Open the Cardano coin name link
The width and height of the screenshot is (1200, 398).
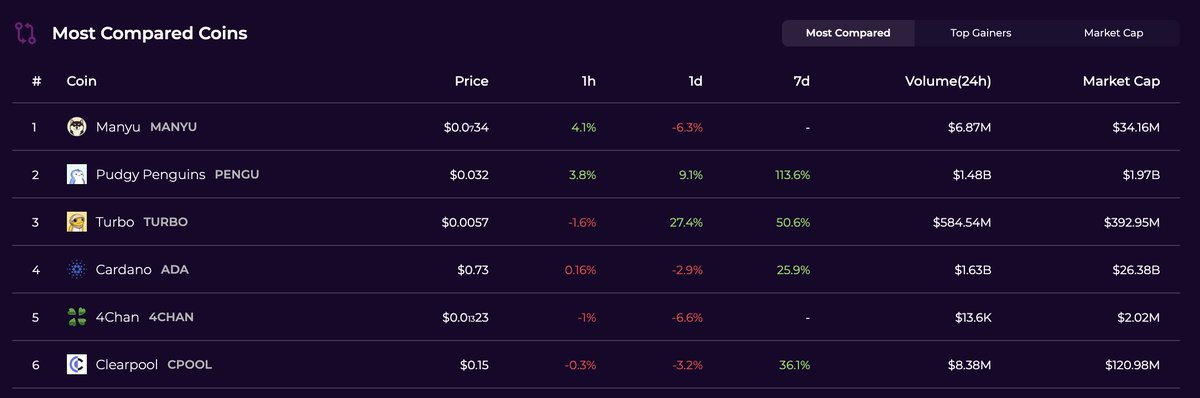(123, 269)
